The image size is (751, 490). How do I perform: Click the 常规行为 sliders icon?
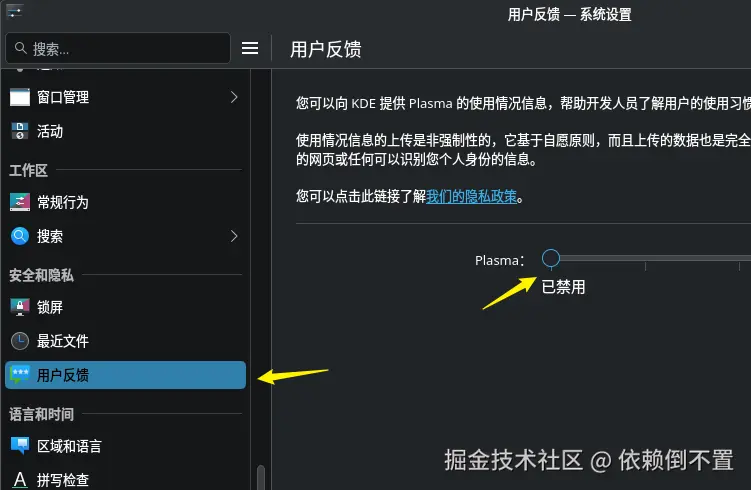coord(20,202)
